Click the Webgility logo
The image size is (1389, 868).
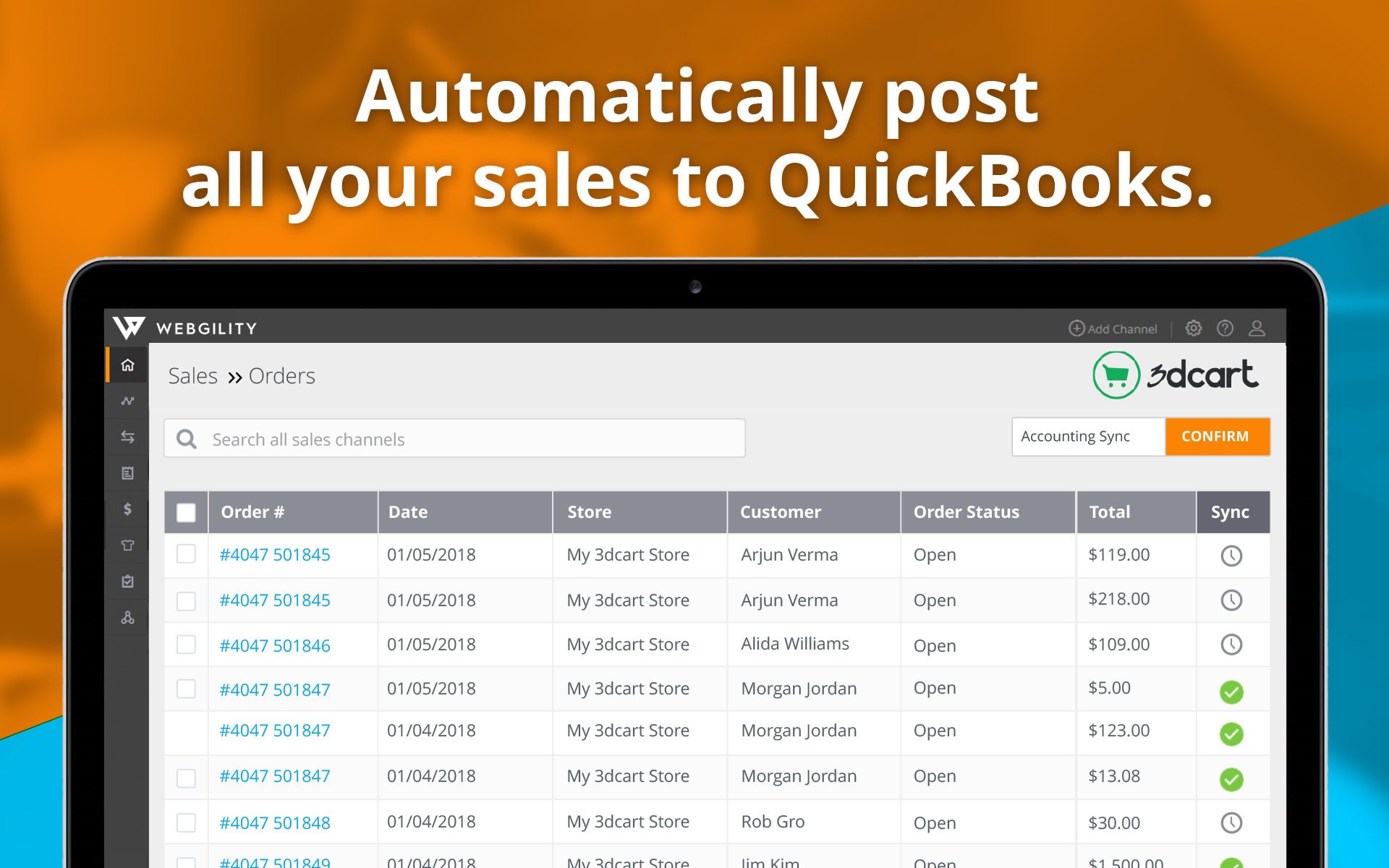(x=185, y=328)
